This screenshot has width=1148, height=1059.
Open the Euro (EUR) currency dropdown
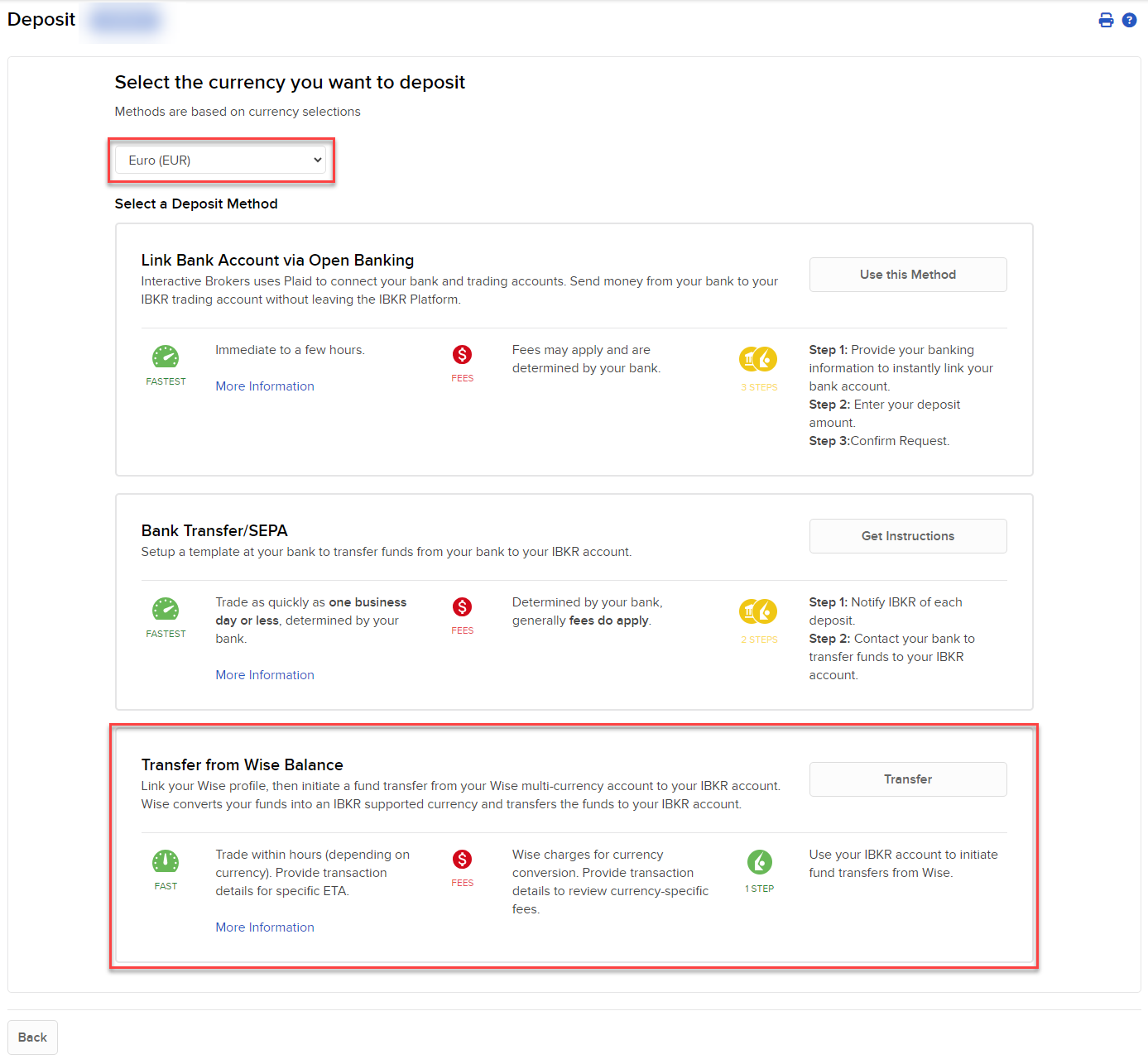pos(221,160)
